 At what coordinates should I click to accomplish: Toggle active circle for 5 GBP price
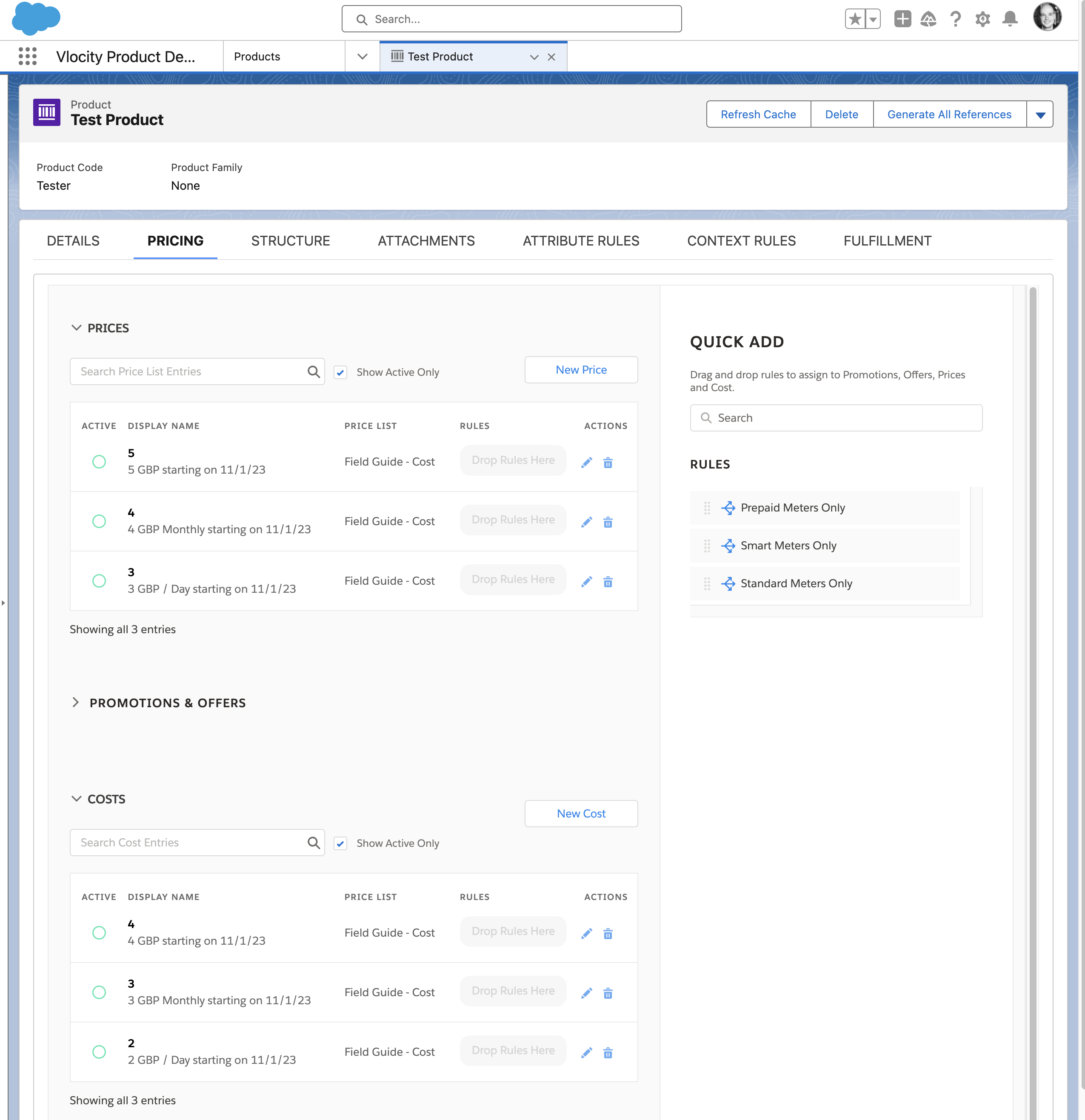click(99, 461)
